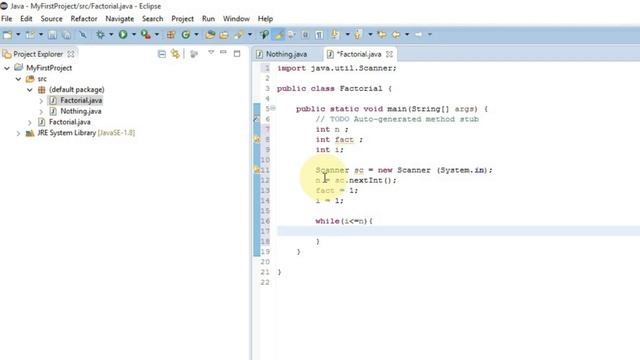Toggle the icon right of highlighter button
This screenshot has width=640, height=360.
[291, 35]
